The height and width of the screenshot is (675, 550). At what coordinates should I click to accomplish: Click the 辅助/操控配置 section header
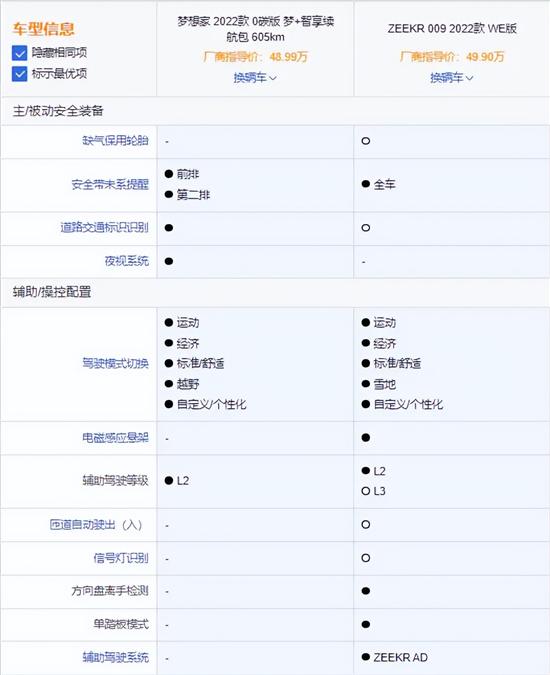tap(52, 292)
